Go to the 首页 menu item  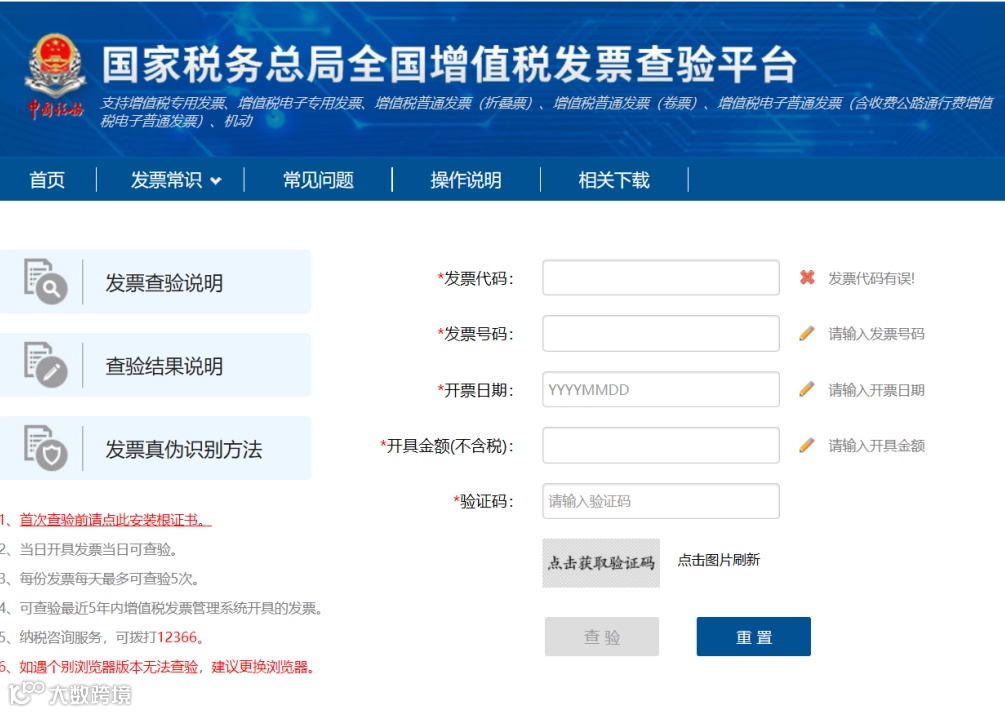(47, 180)
